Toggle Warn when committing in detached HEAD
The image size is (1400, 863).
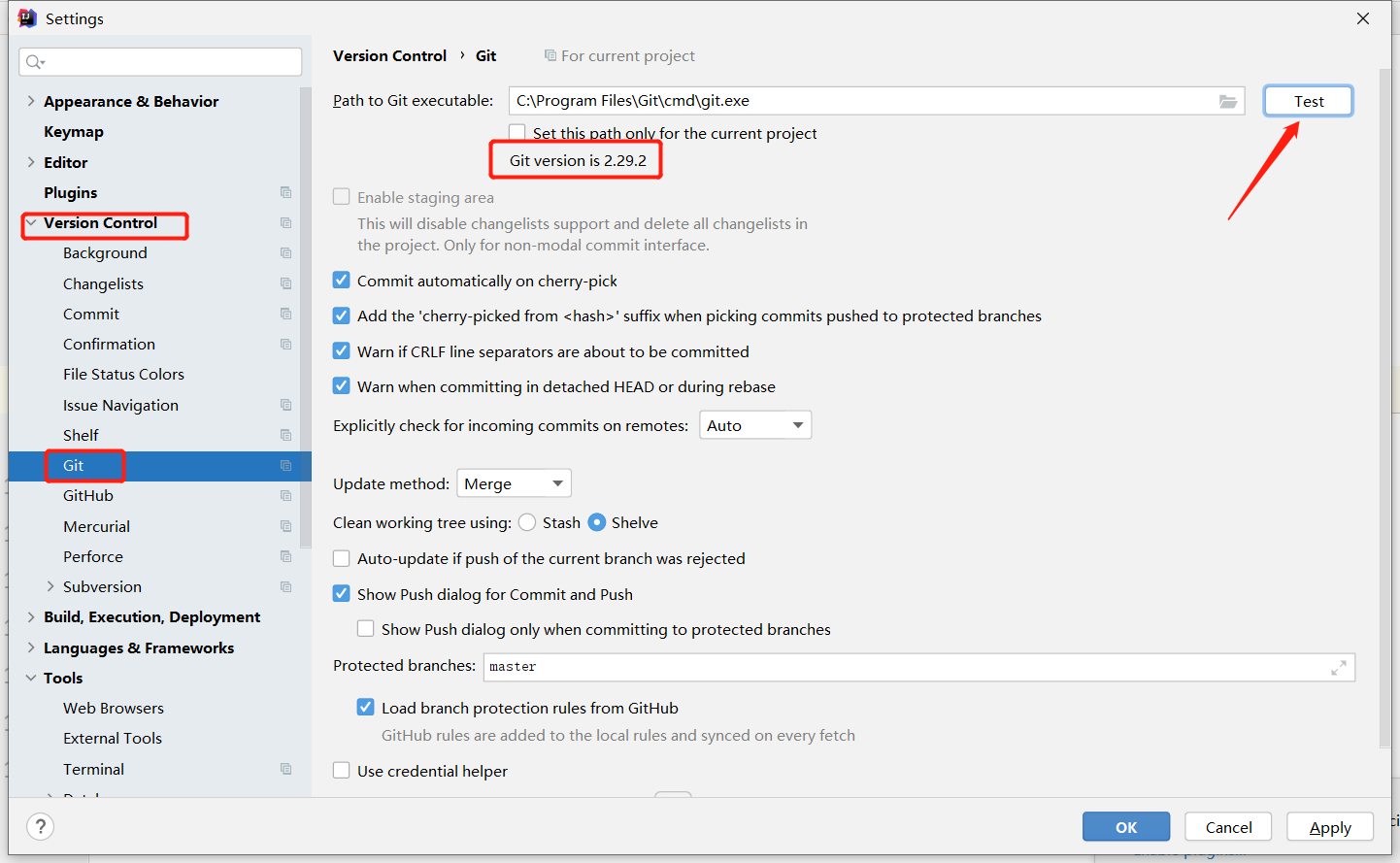tap(342, 386)
